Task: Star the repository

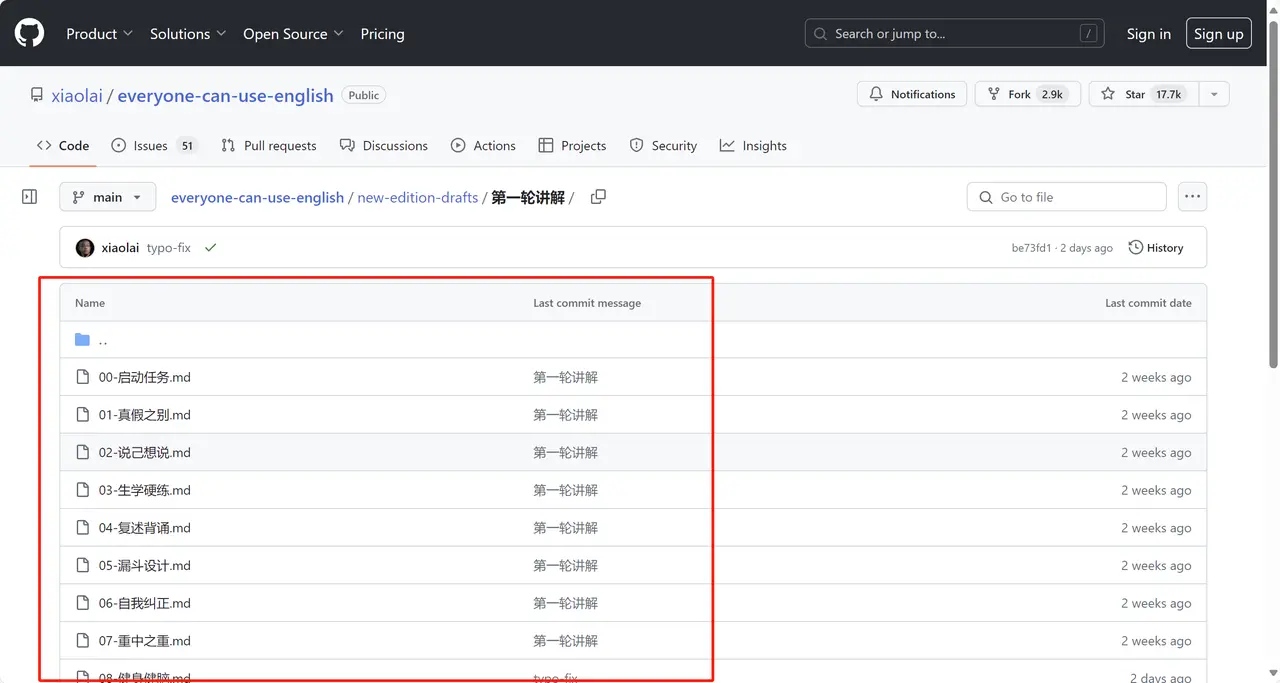Action: (x=1138, y=94)
